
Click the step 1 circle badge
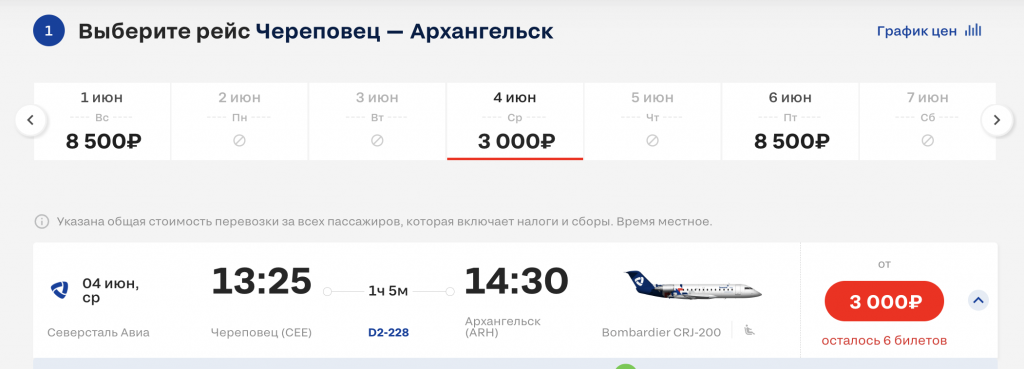pyautogui.click(x=49, y=31)
